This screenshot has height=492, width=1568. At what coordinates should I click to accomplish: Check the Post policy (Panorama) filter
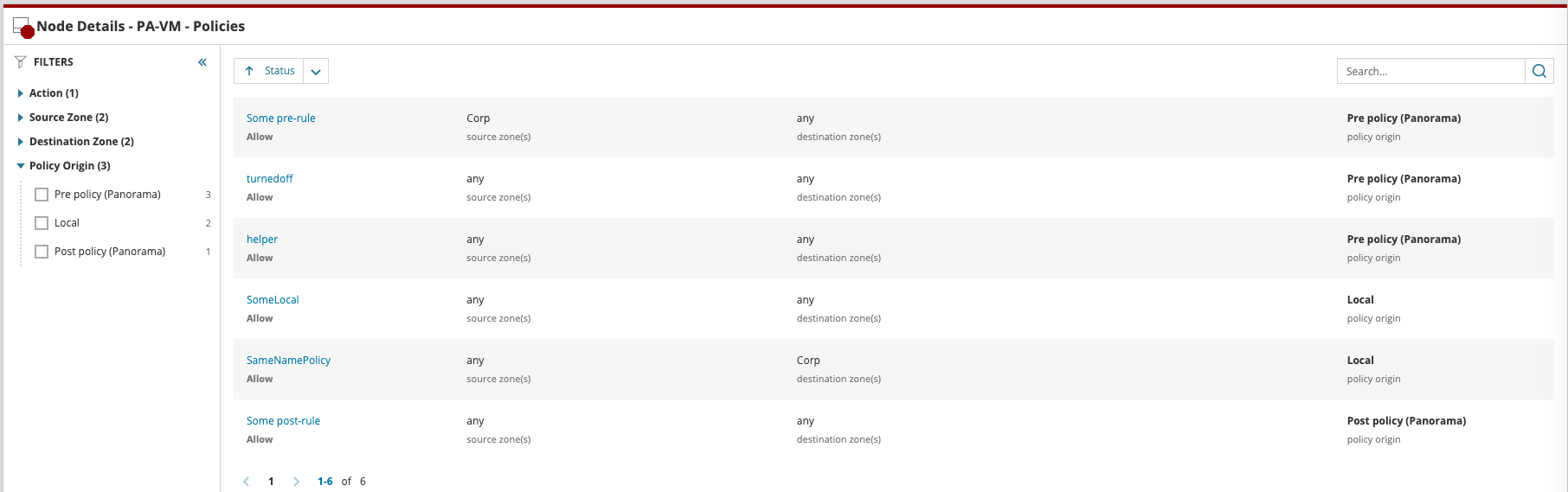(42, 252)
